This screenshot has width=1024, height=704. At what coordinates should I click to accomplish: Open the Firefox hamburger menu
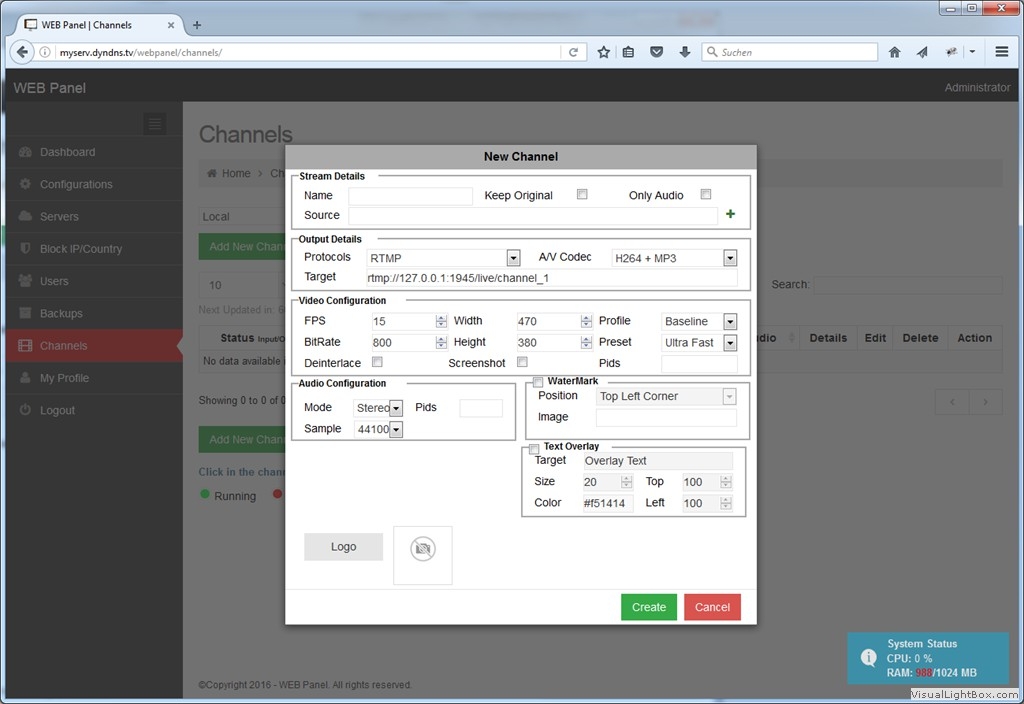(1001, 52)
